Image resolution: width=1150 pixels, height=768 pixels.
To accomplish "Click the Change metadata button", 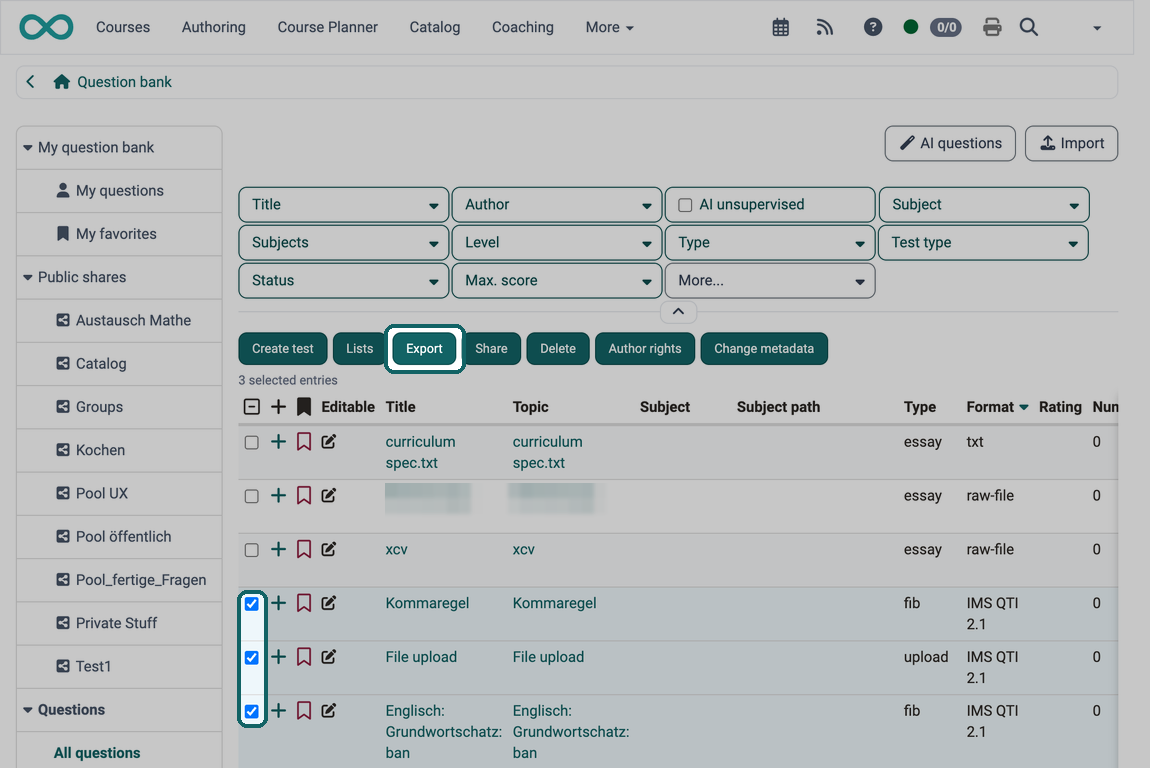I will 764,348.
